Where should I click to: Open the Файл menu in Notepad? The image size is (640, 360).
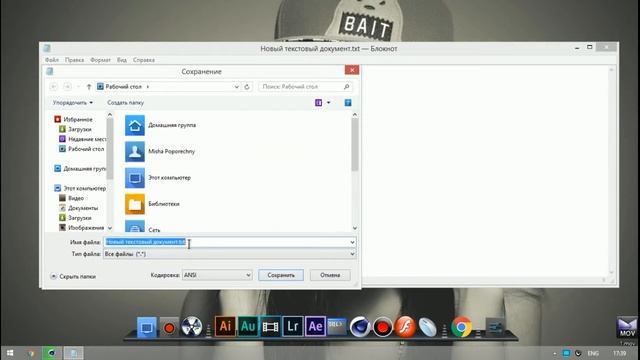52,60
